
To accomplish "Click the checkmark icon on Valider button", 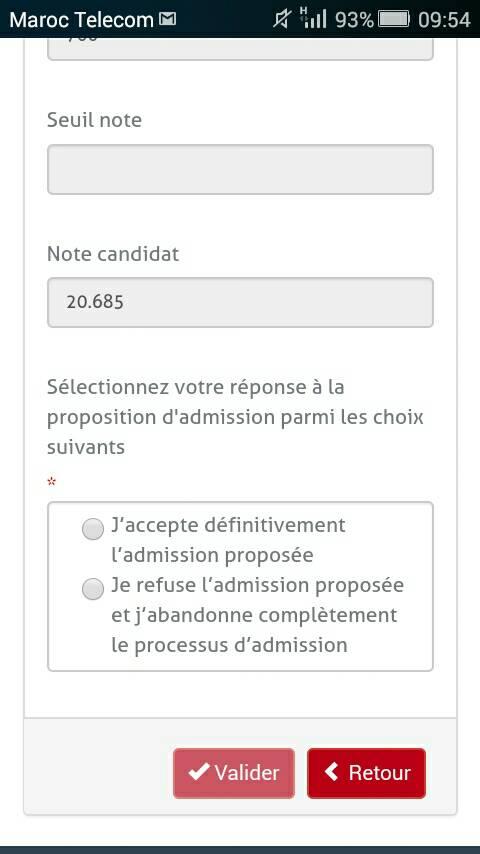I will 199,772.
